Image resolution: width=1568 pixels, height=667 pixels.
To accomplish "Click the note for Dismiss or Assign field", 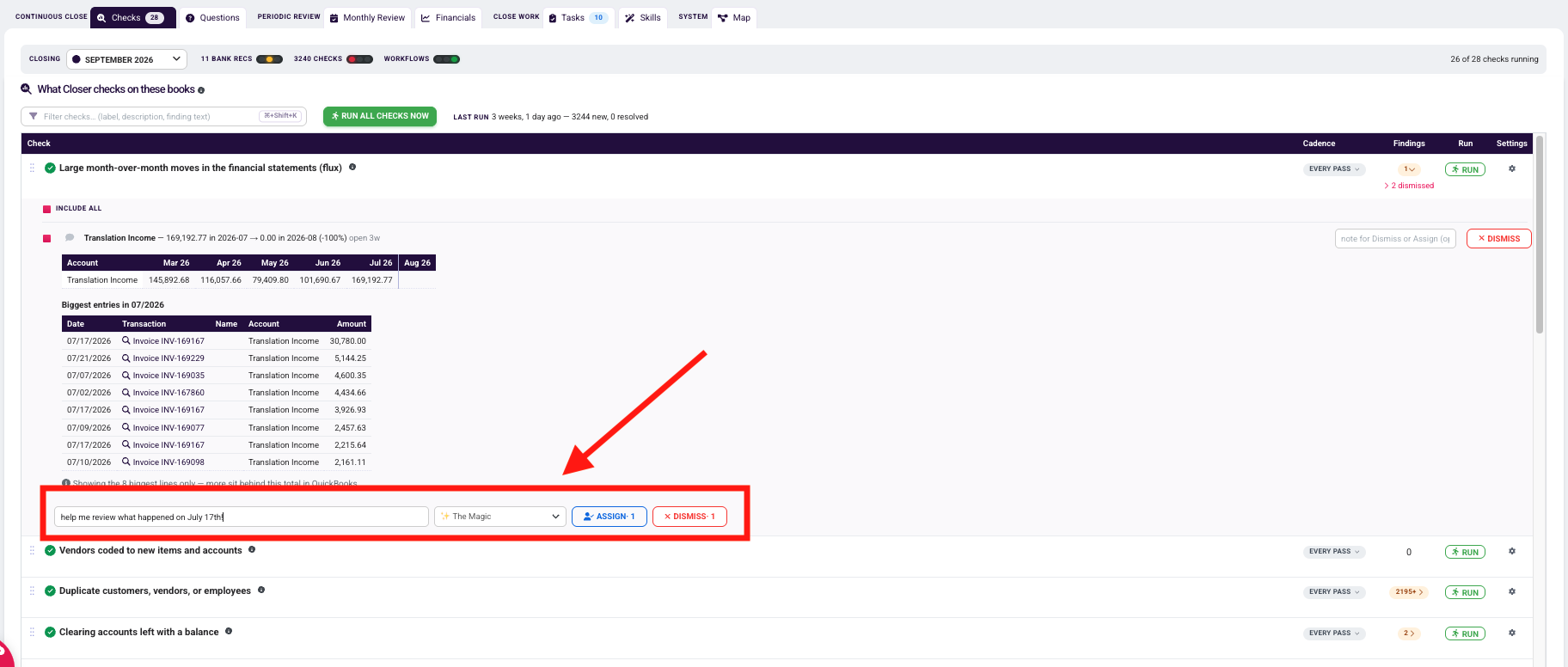I will [x=1394, y=239].
